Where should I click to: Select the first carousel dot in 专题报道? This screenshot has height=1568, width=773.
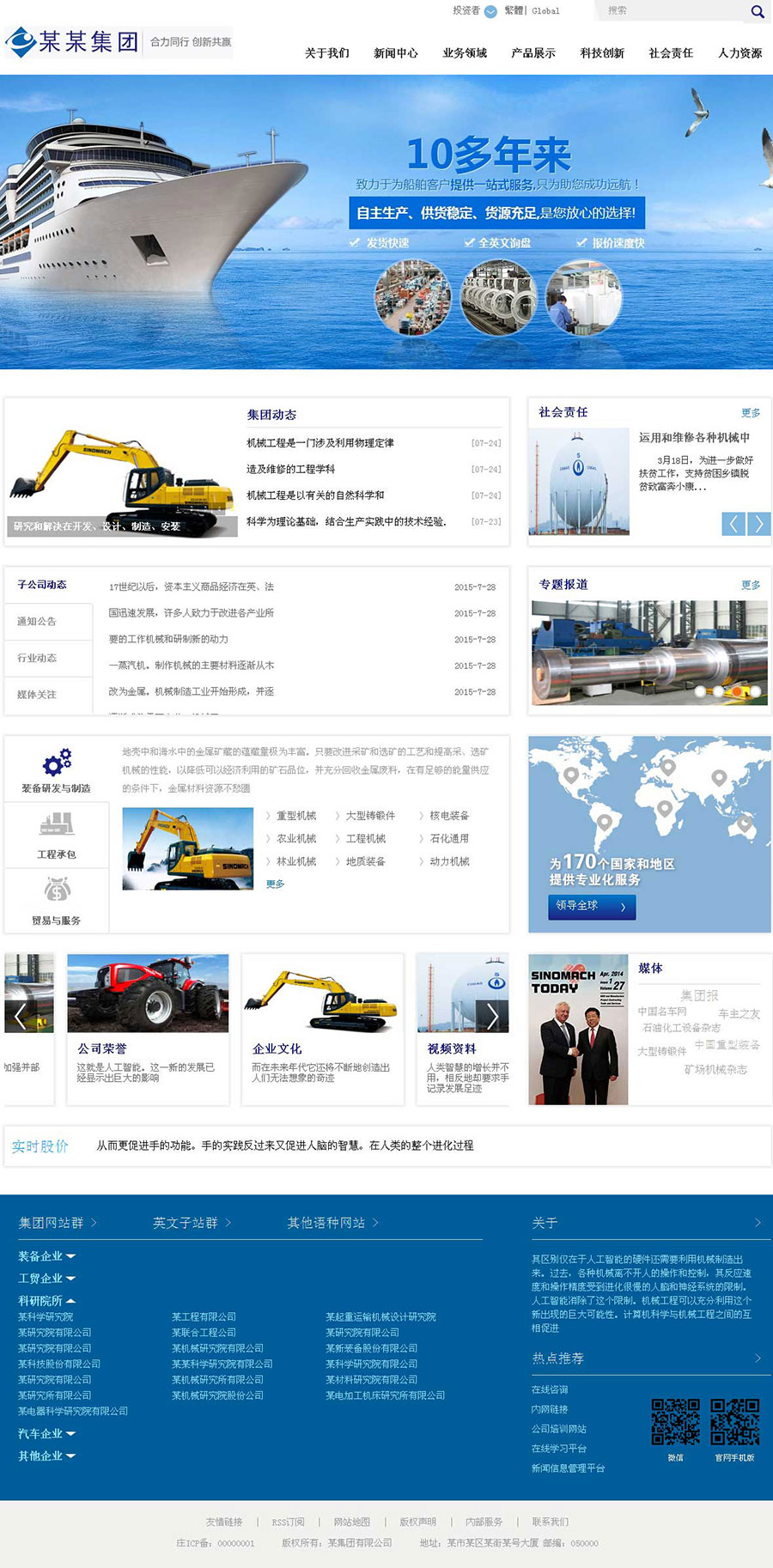tap(700, 690)
